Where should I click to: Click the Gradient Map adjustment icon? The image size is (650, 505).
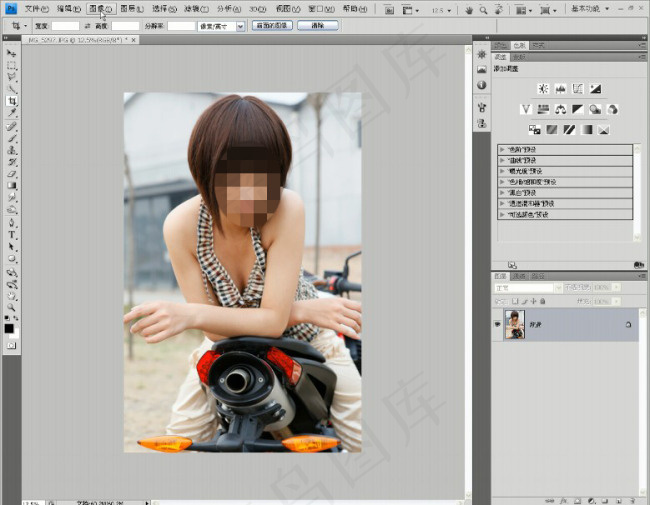coord(586,129)
